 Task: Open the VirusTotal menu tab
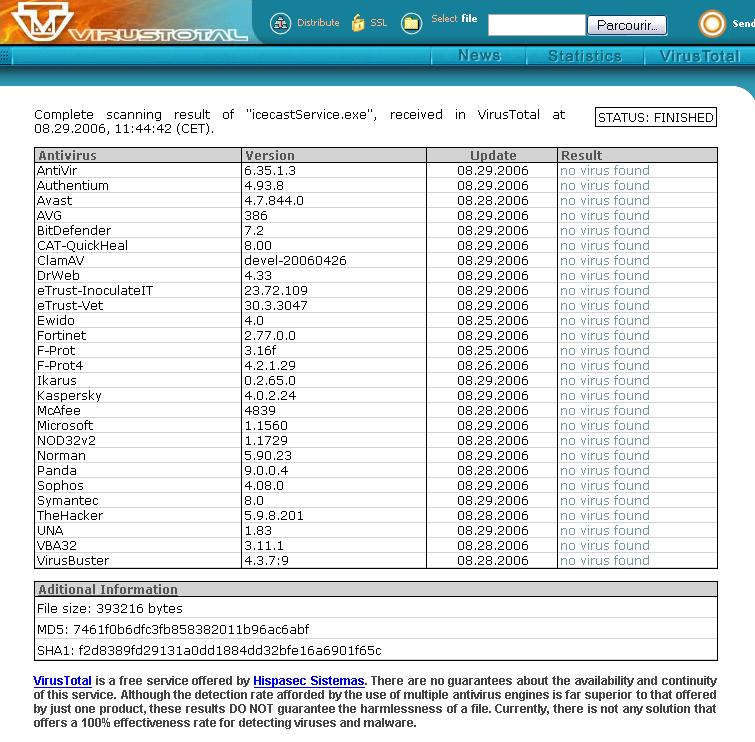[x=700, y=56]
